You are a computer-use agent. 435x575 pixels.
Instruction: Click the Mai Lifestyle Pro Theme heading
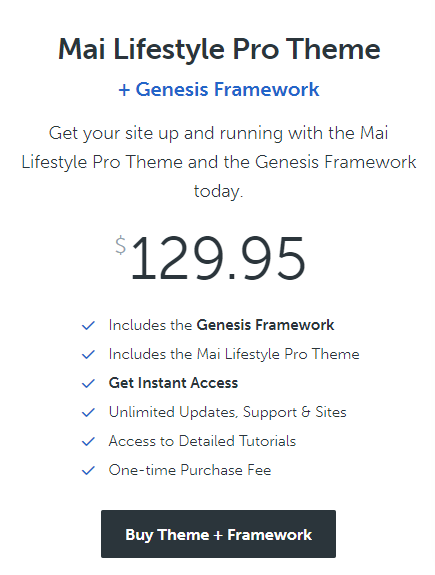coord(219,49)
